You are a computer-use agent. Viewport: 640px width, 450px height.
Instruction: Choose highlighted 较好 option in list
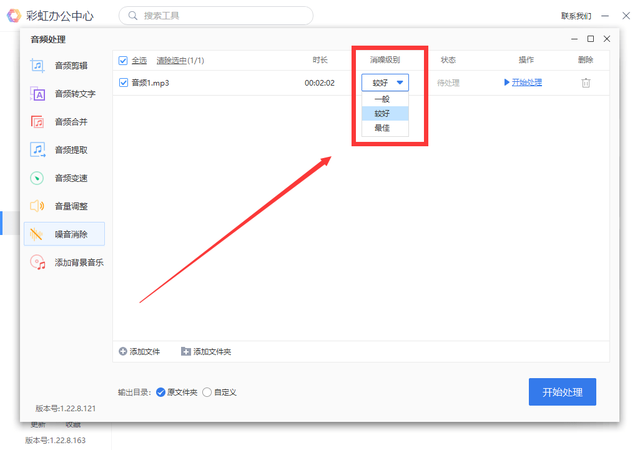point(385,113)
